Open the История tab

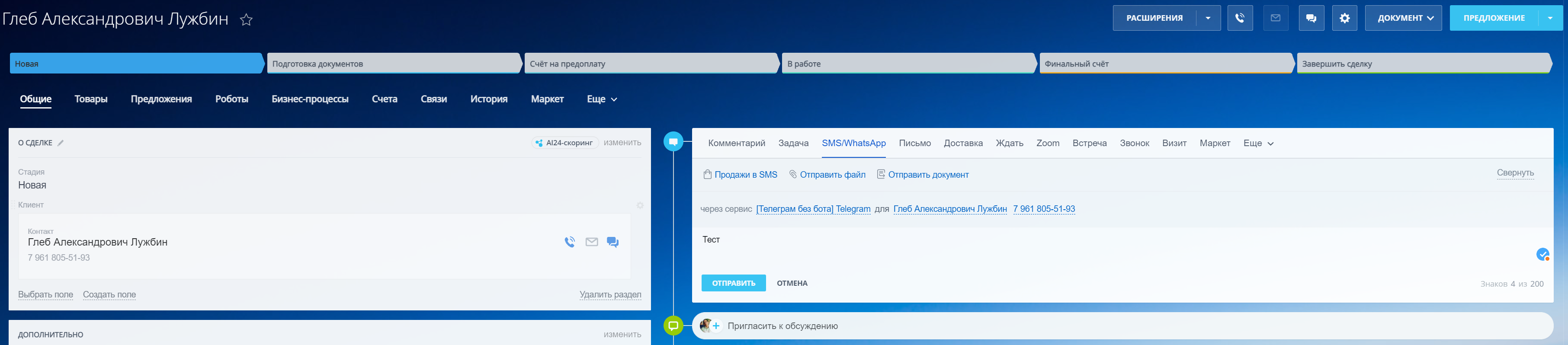(x=489, y=99)
